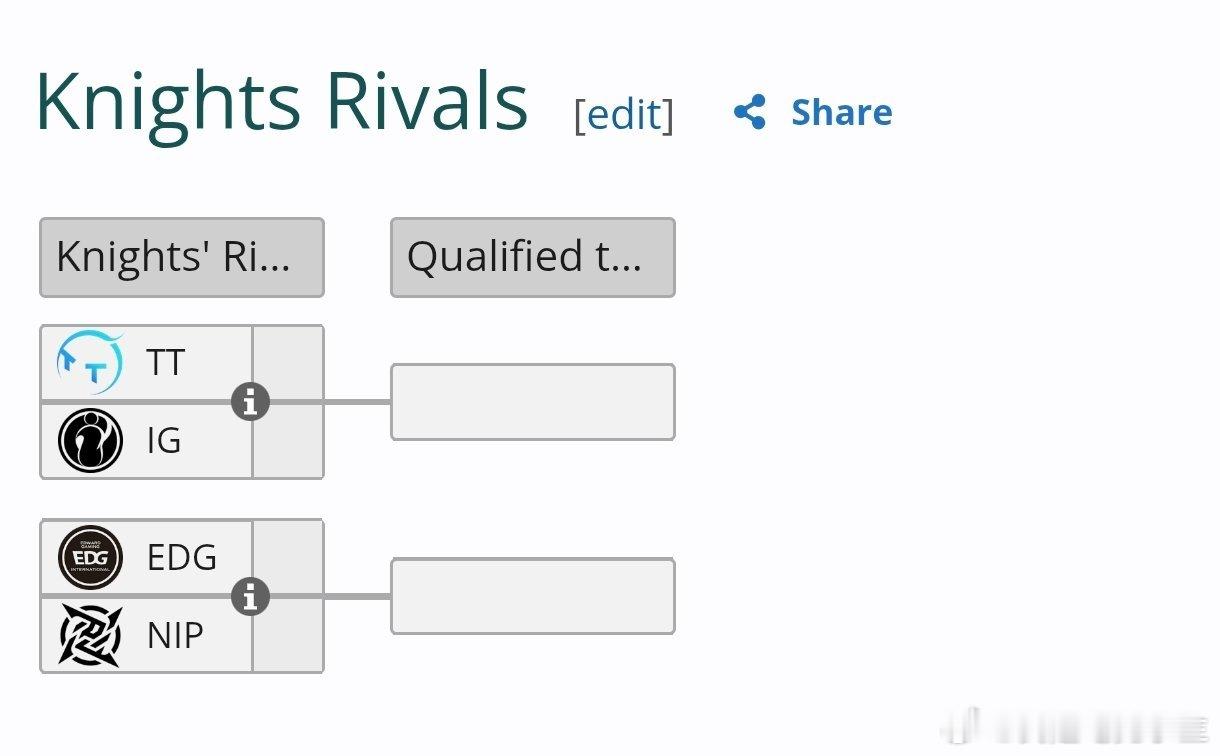Click the empty score cell for NIP
Image resolution: width=1220 pixels, height=756 pixels.
(x=288, y=635)
